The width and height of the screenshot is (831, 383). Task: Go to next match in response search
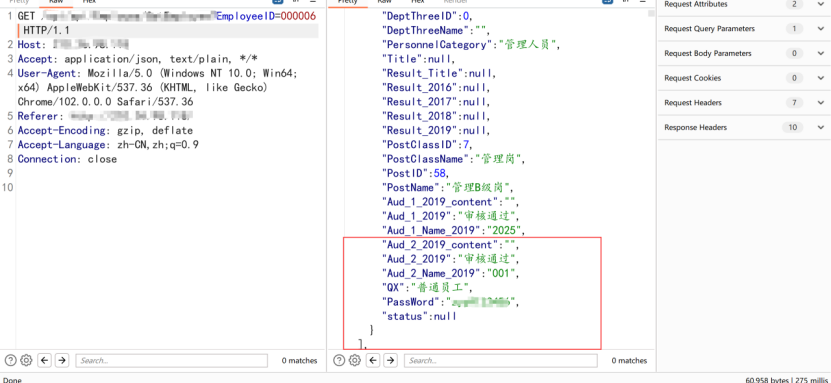click(x=391, y=361)
